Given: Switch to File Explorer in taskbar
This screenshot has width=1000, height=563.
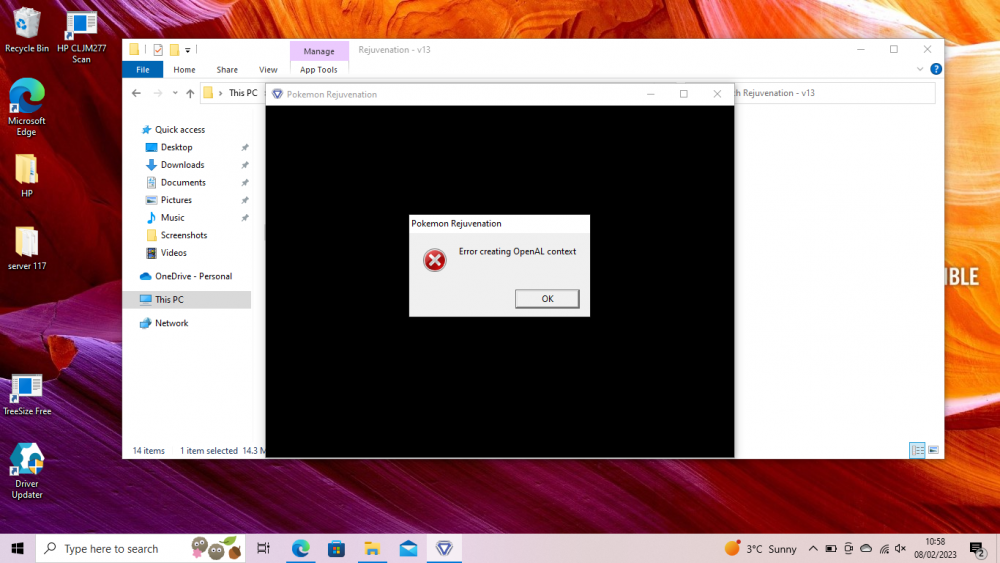Looking at the screenshot, I should click(372, 548).
